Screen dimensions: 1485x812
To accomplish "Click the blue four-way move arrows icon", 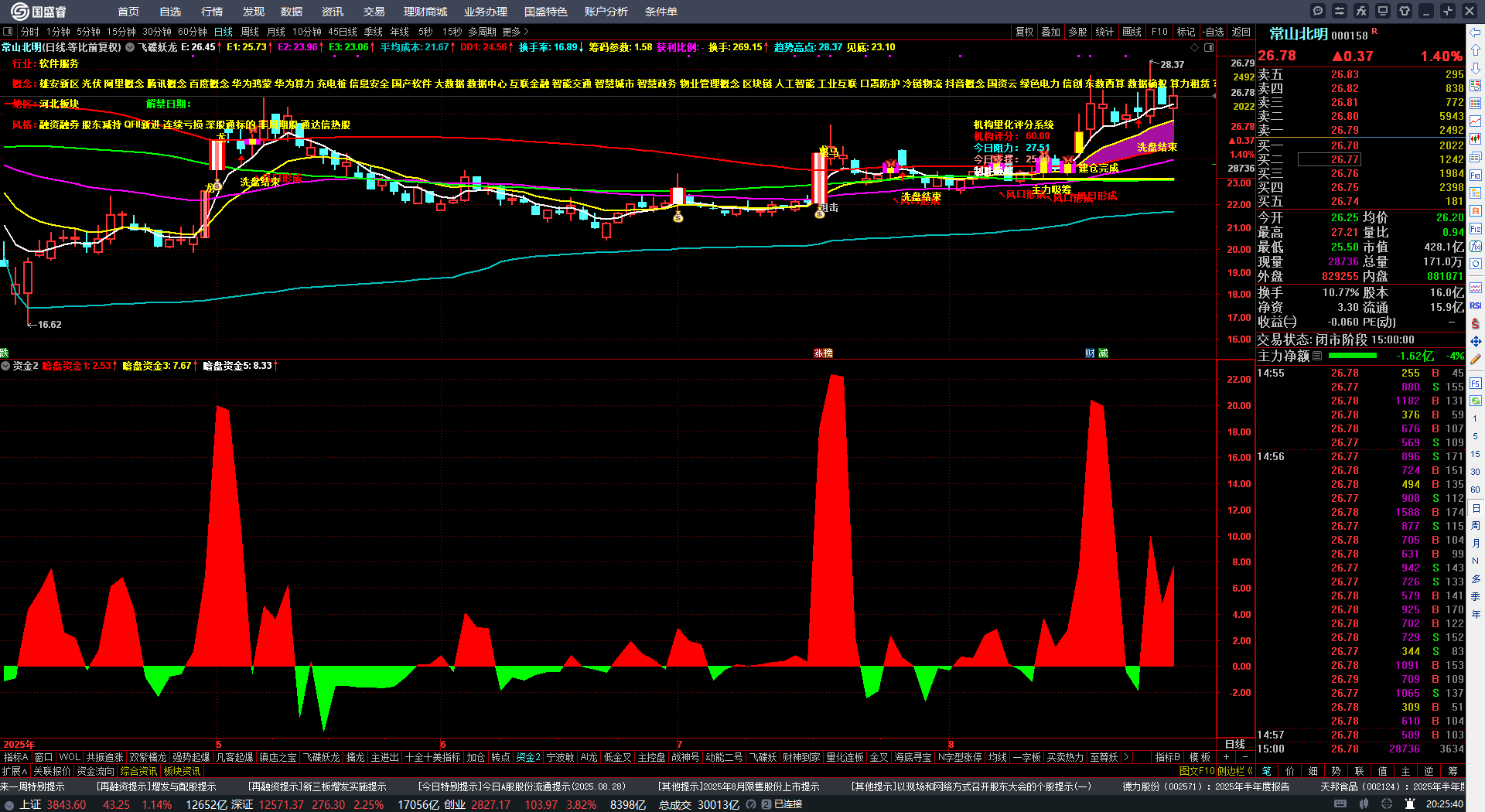I will (1476, 341).
